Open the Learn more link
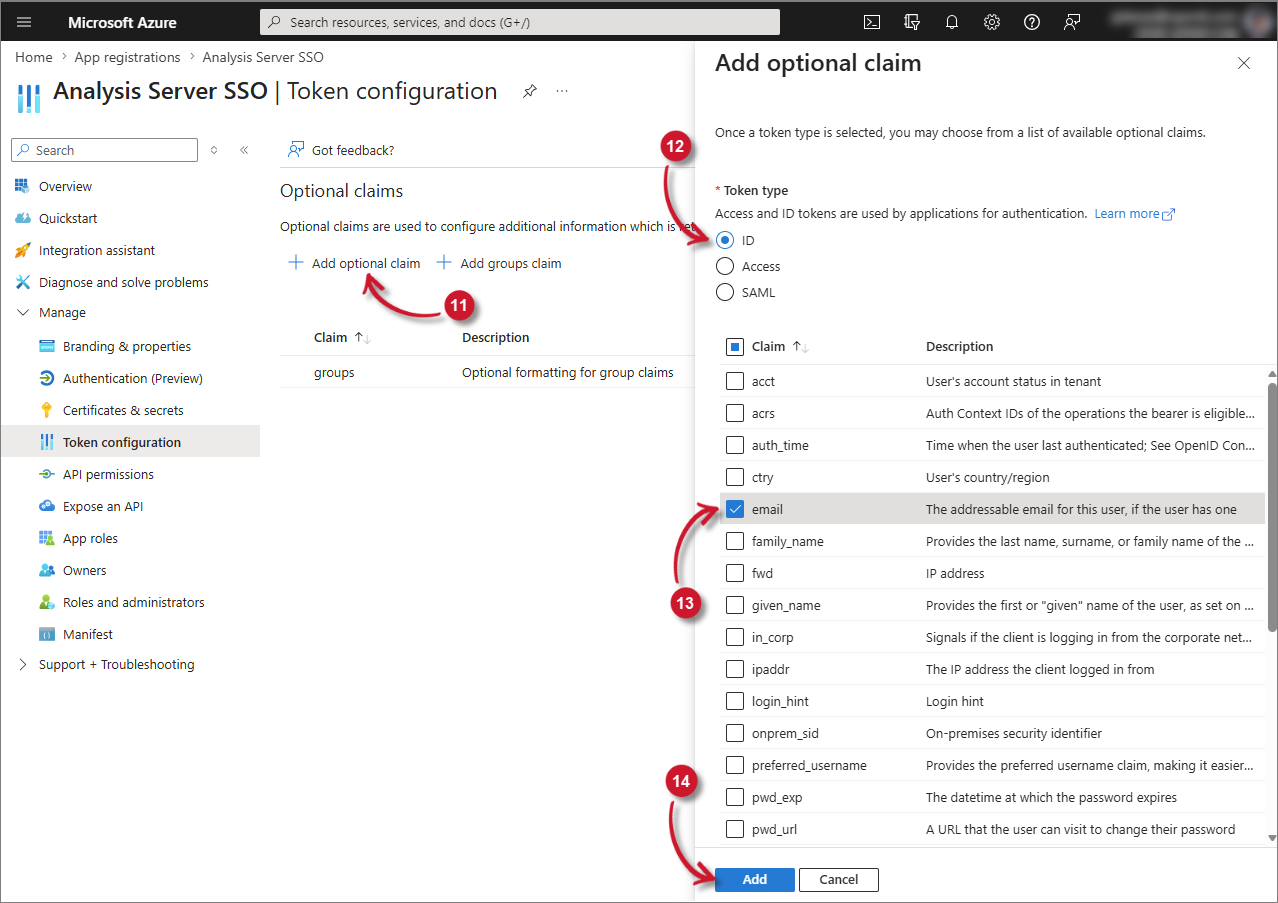Viewport: 1278px width, 903px height. pyautogui.click(x=1134, y=213)
